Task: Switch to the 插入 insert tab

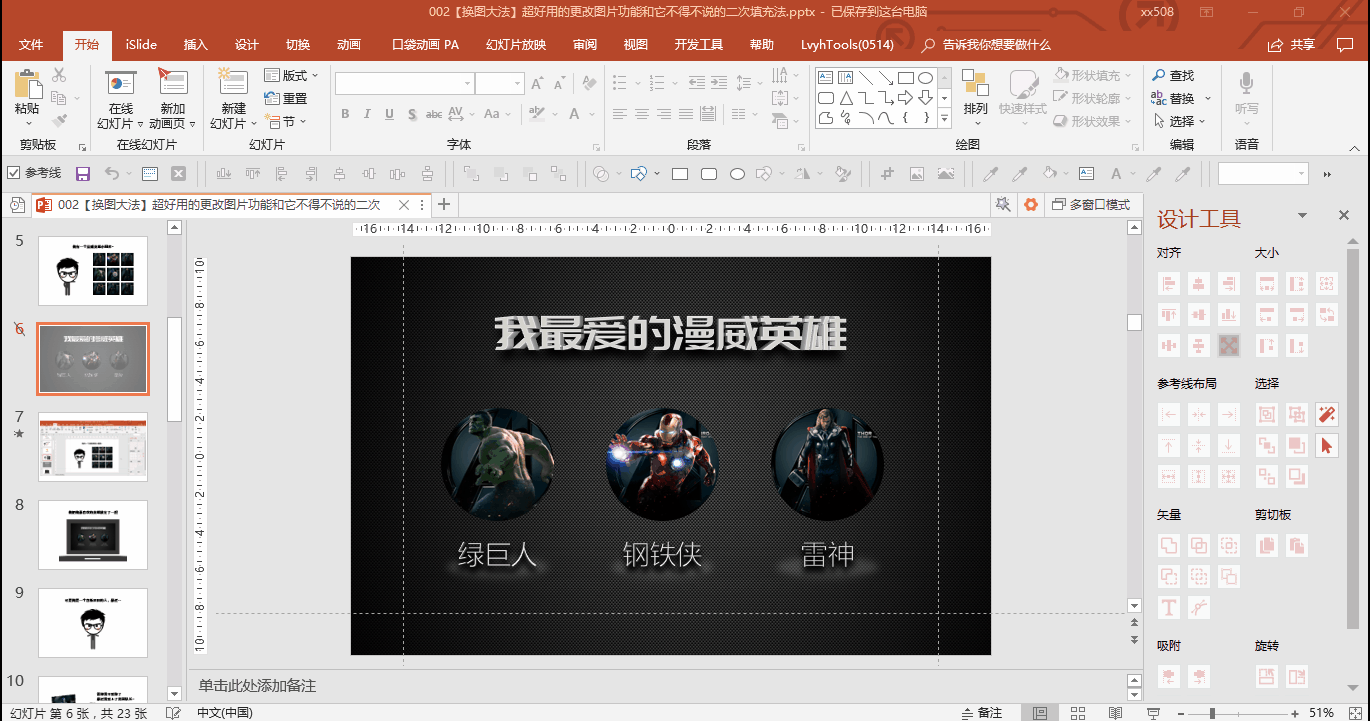Action: [196, 45]
